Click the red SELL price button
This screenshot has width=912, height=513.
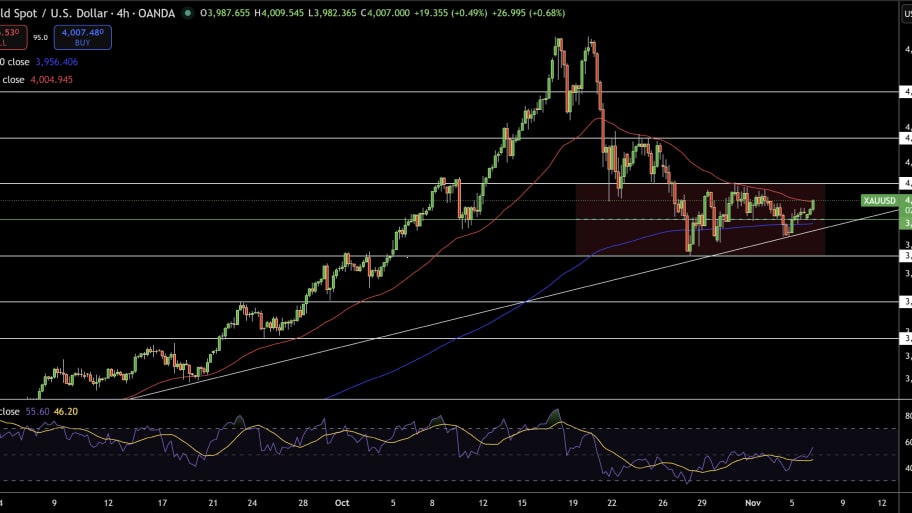tap(10, 38)
